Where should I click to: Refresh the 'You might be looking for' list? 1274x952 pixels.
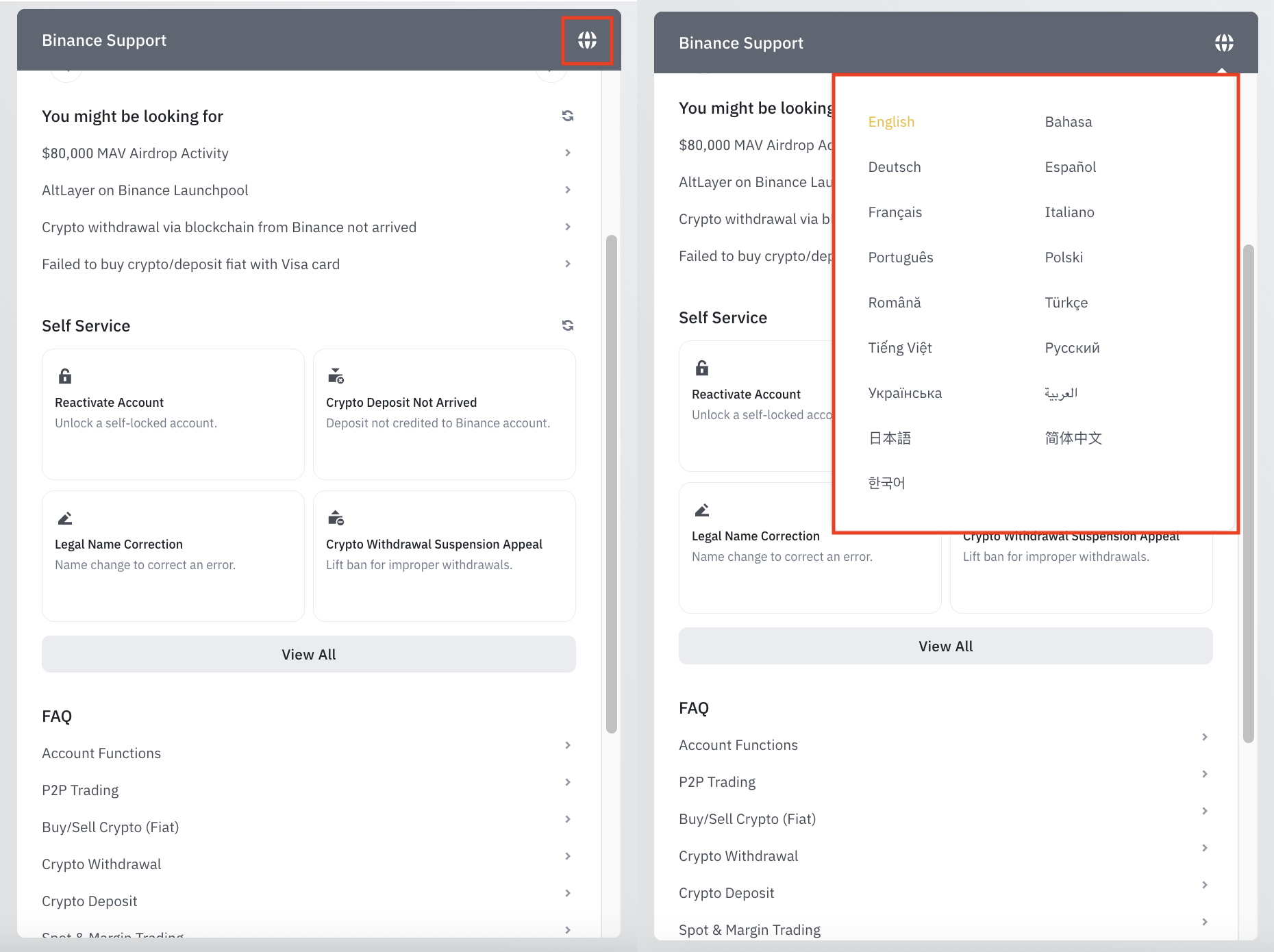(568, 116)
